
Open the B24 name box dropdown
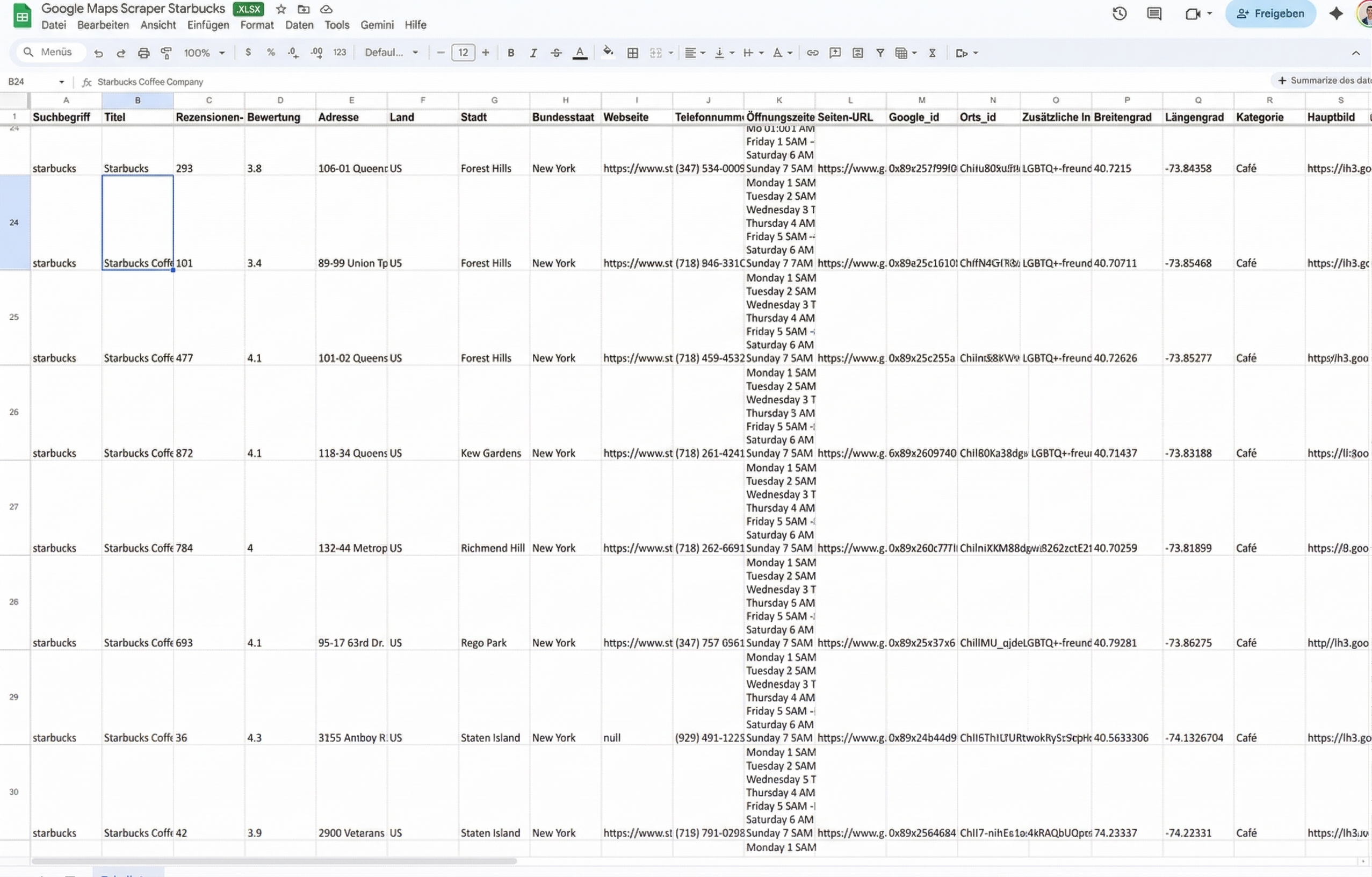(62, 82)
